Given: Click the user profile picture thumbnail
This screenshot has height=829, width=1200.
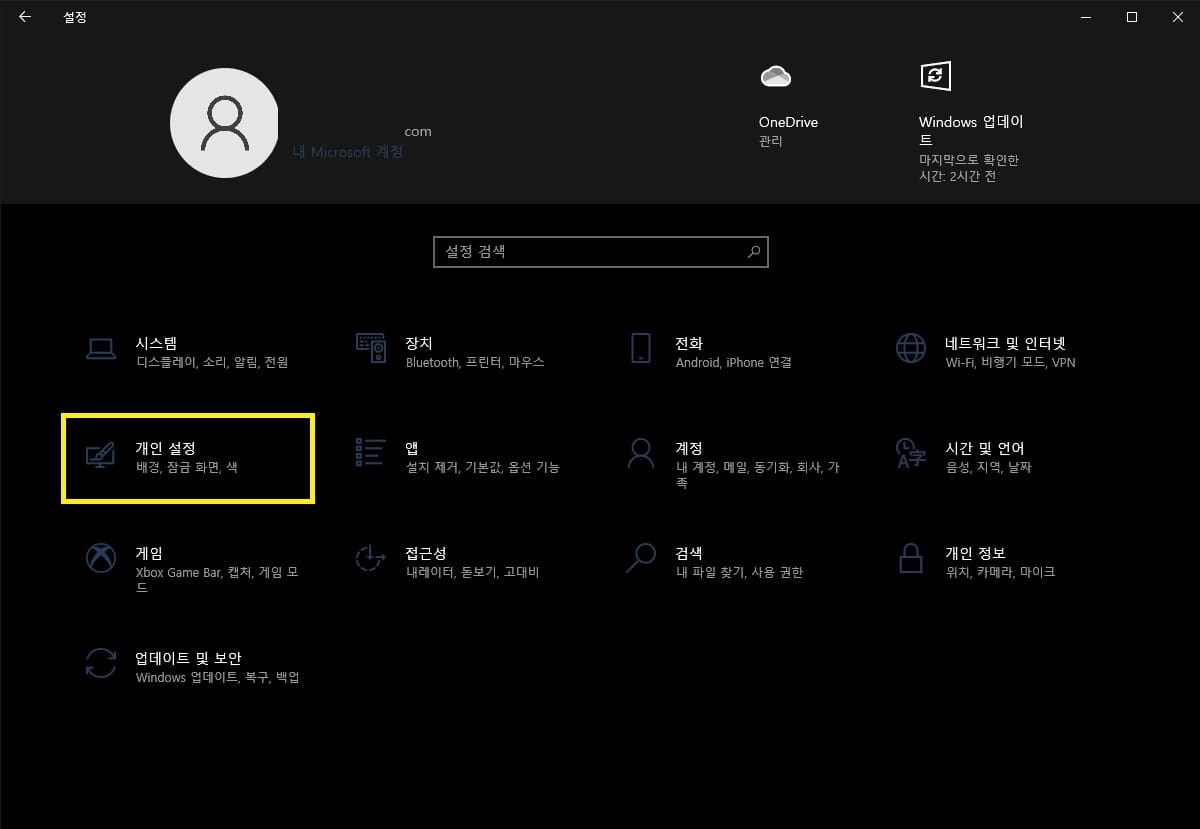Looking at the screenshot, I should (224, 123).
